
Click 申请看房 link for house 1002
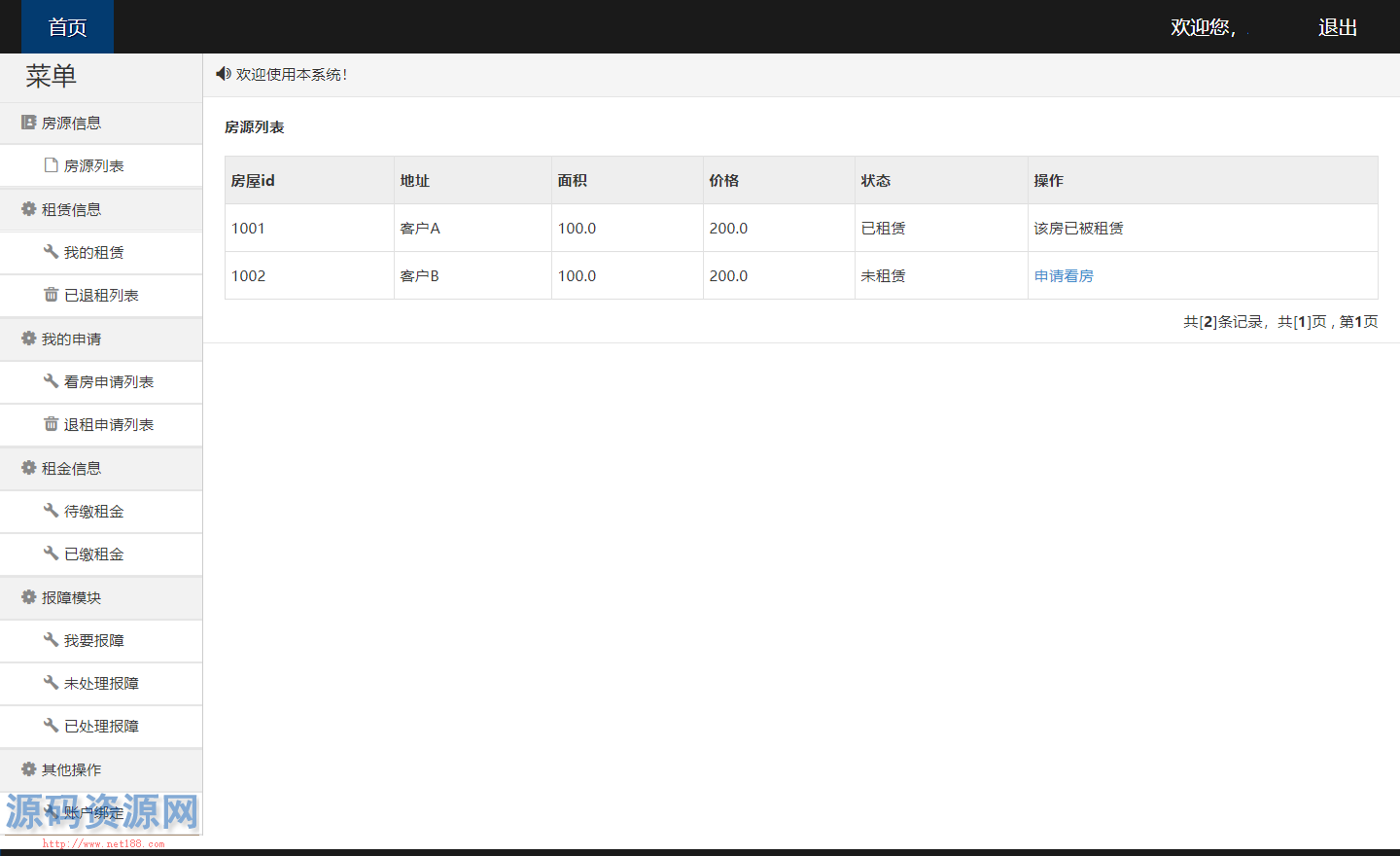point(1064,276)
